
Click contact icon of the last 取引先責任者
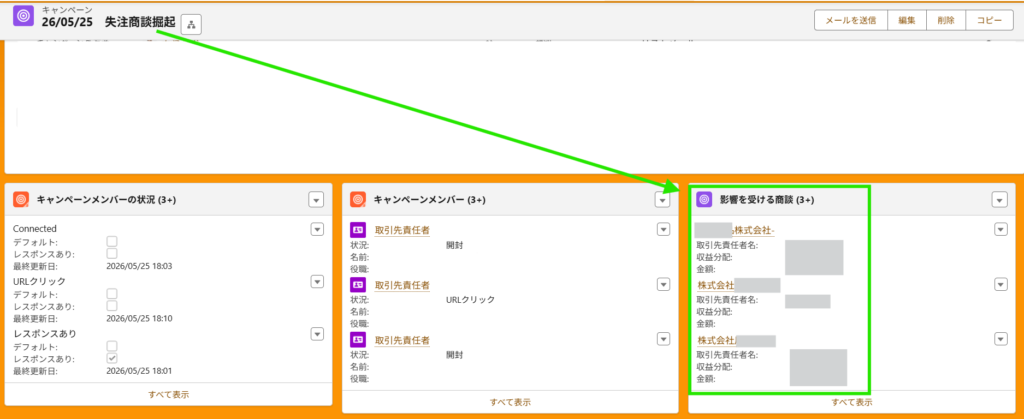pyautogui.click(x=358, y=339)
